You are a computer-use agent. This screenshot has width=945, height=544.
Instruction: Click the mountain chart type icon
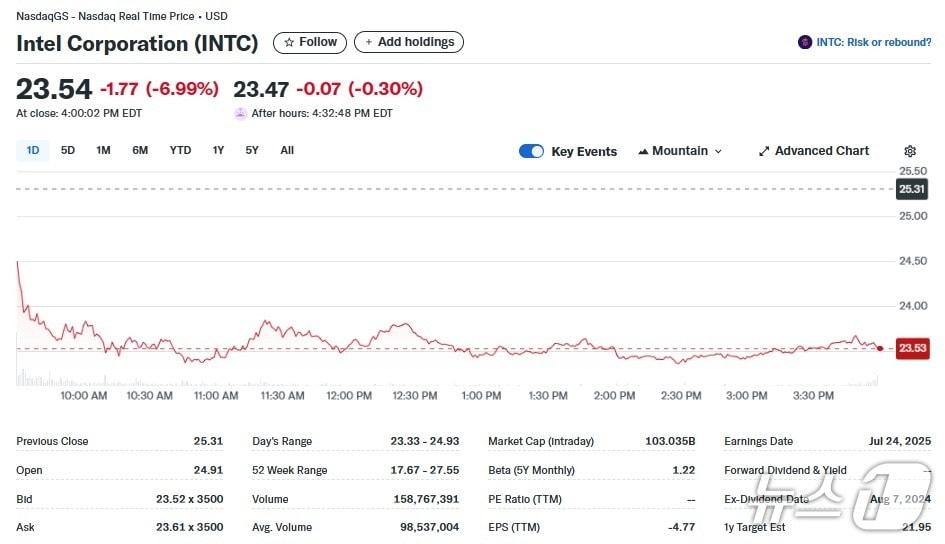pyautogui.click(x=642, y=151)
